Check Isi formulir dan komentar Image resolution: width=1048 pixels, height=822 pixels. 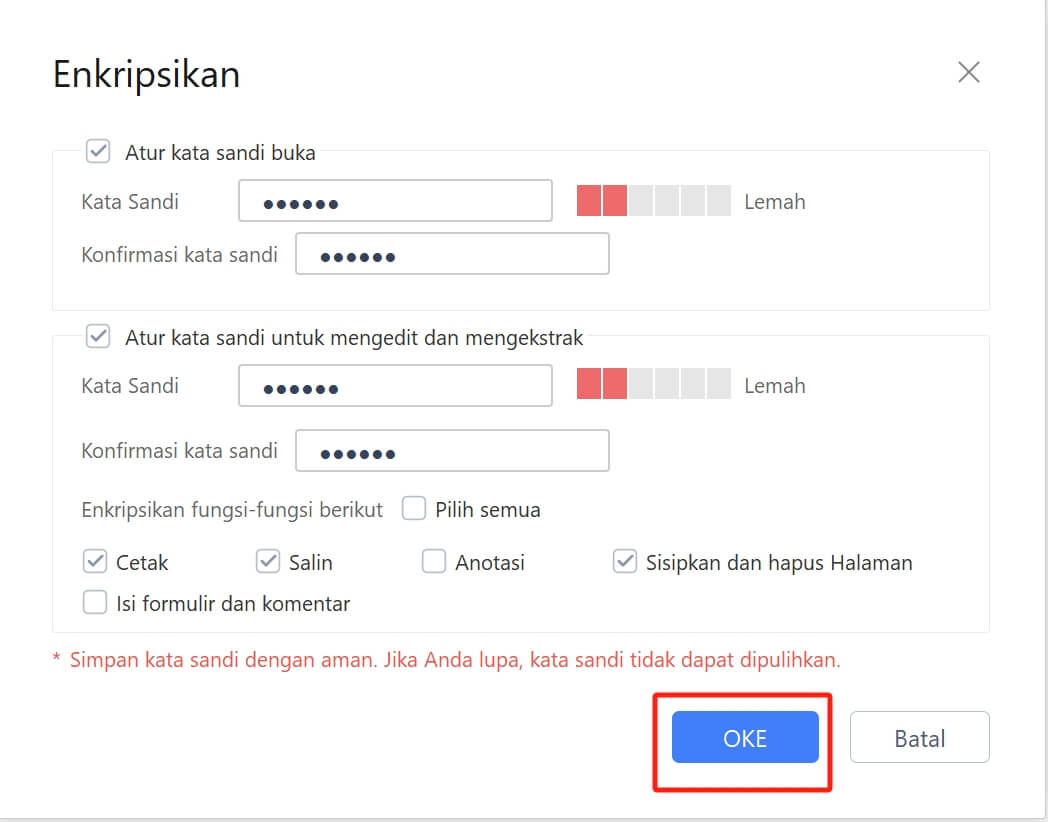point(94,602)
